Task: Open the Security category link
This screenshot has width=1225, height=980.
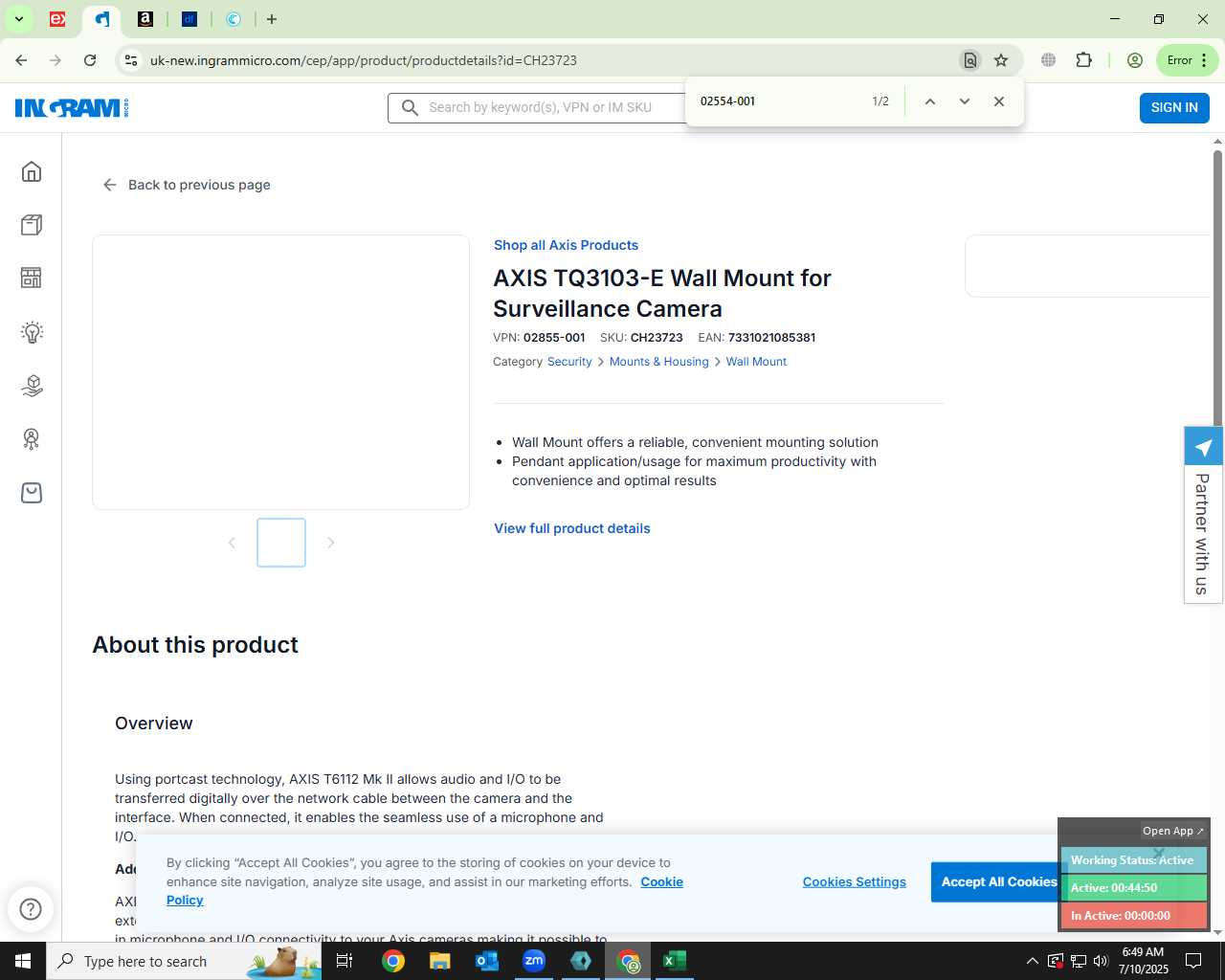Action: point(569,362)
